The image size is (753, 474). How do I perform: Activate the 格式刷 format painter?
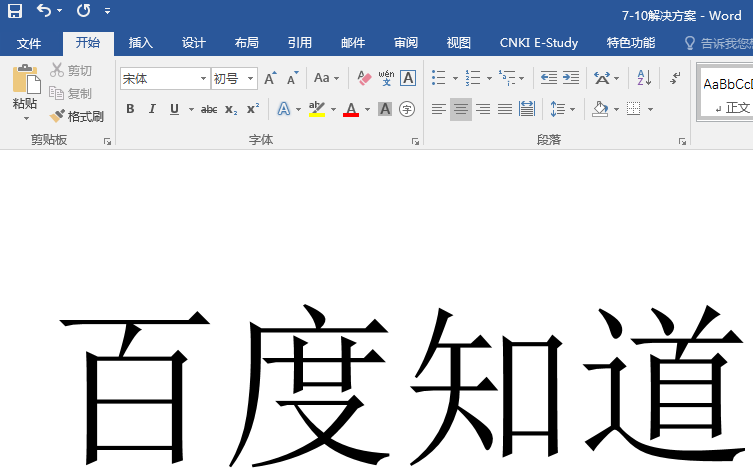tap(77, 116)
